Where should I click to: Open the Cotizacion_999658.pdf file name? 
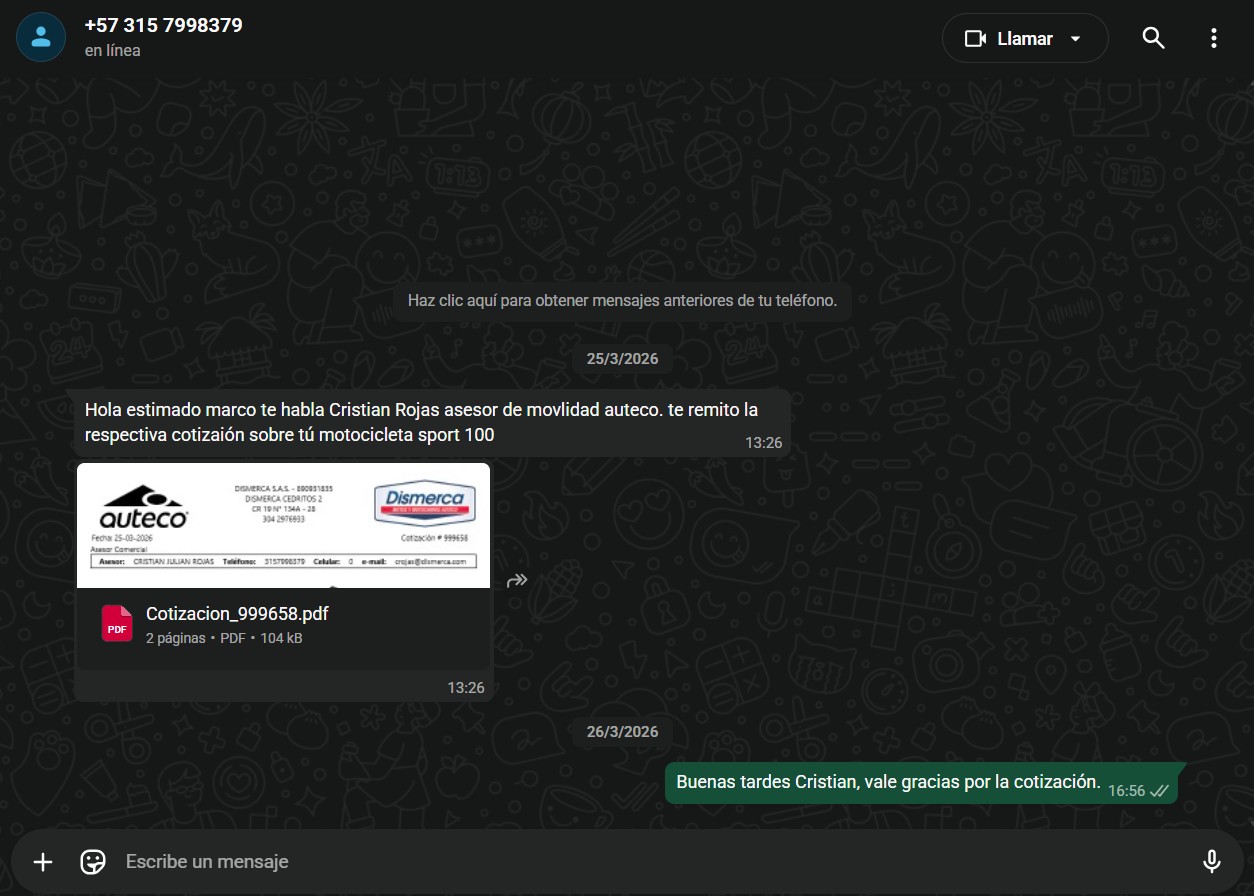pos(237,614)
